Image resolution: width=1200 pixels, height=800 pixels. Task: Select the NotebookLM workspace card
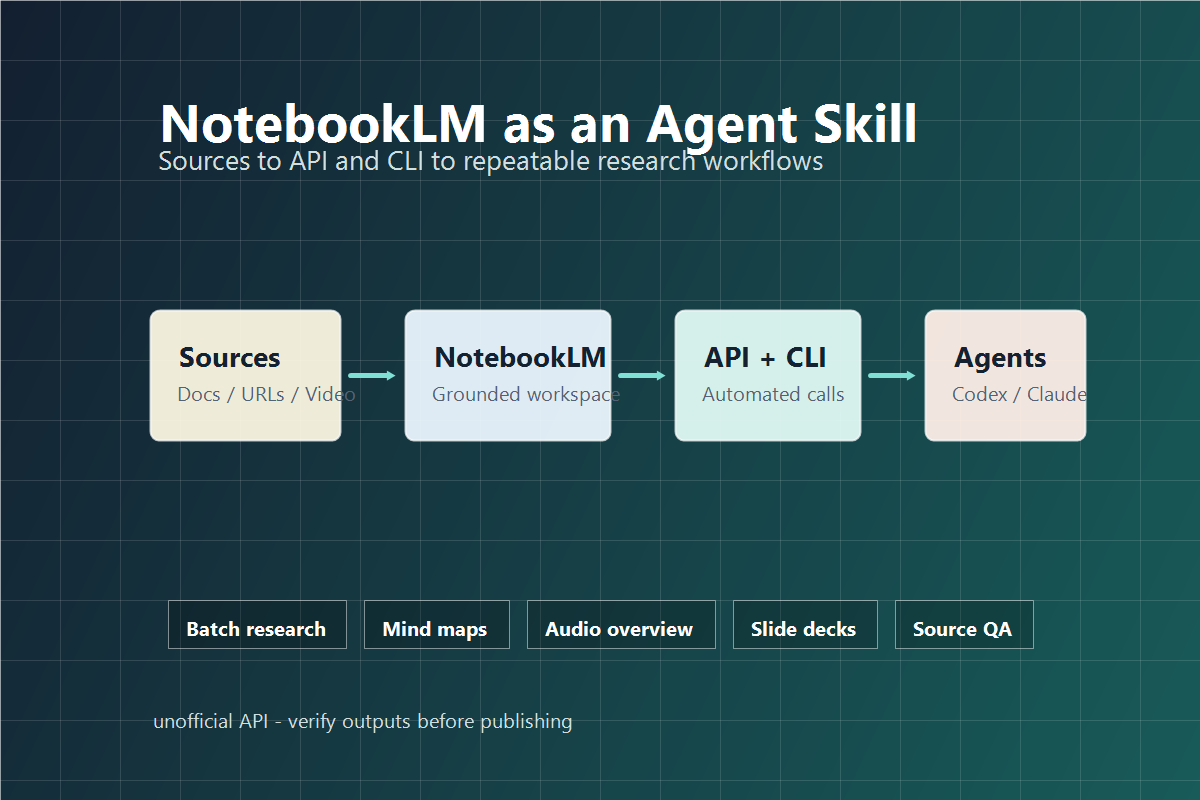coord(508,375)
